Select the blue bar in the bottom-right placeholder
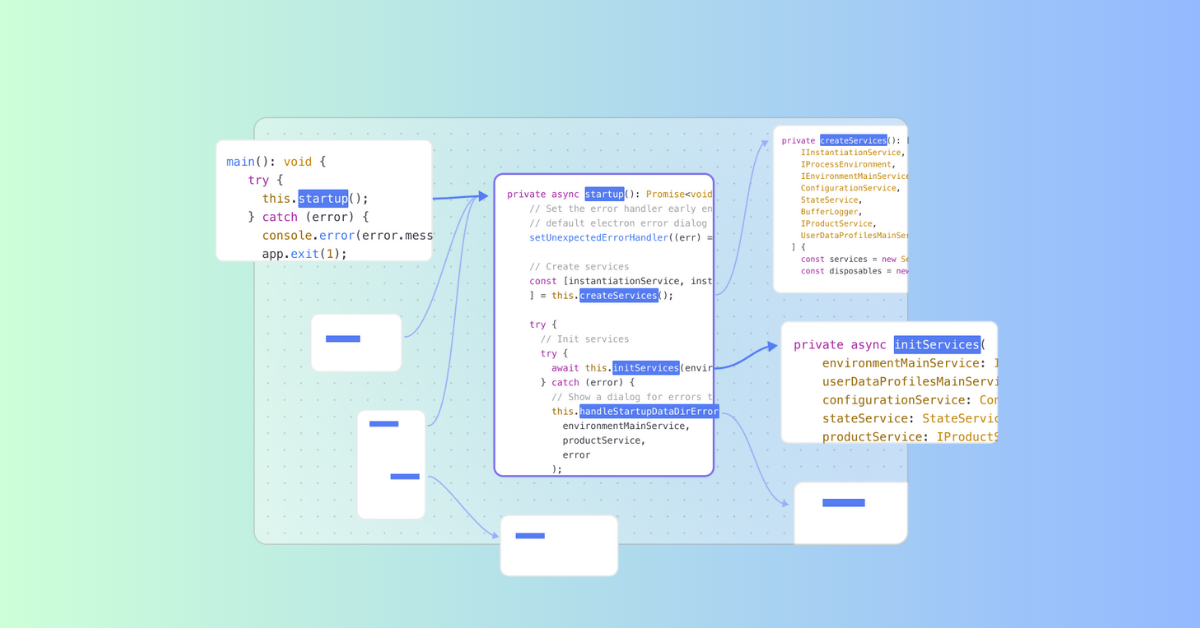The width and height of the screenshot is (1200, 628). coord(844,503)
